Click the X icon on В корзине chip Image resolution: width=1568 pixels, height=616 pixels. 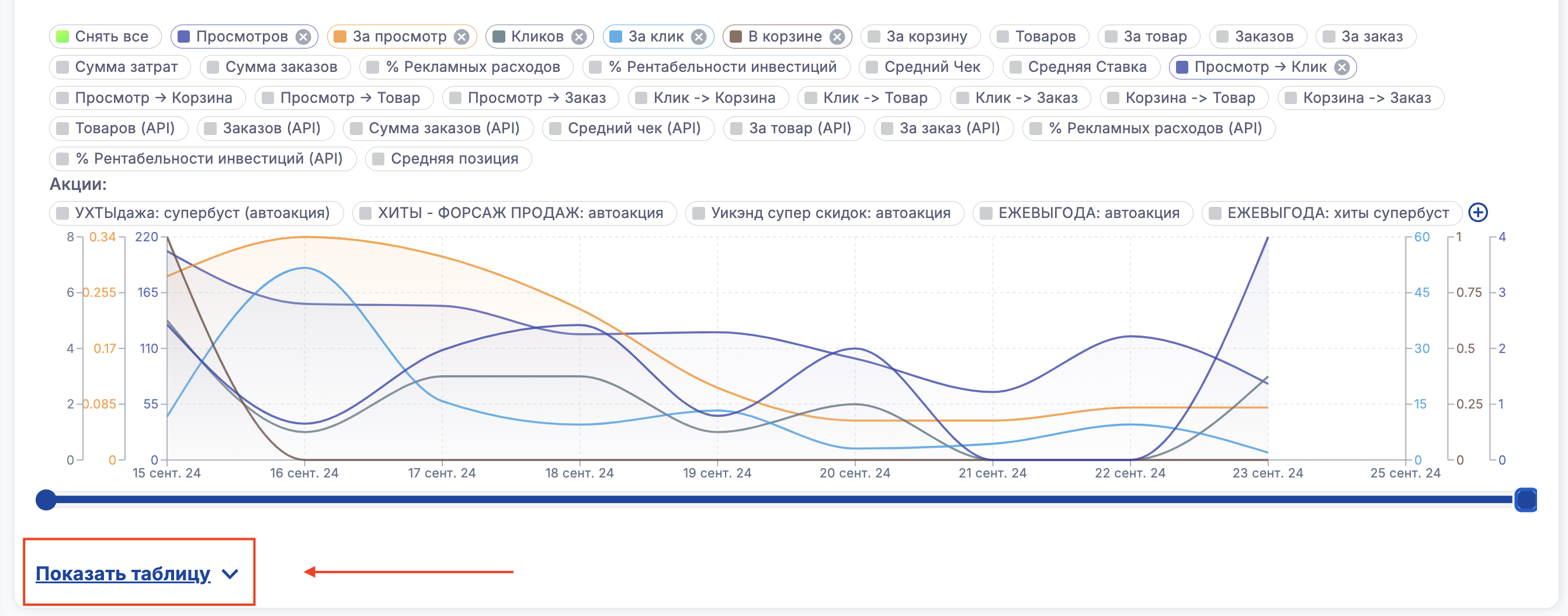coord(838,37)
